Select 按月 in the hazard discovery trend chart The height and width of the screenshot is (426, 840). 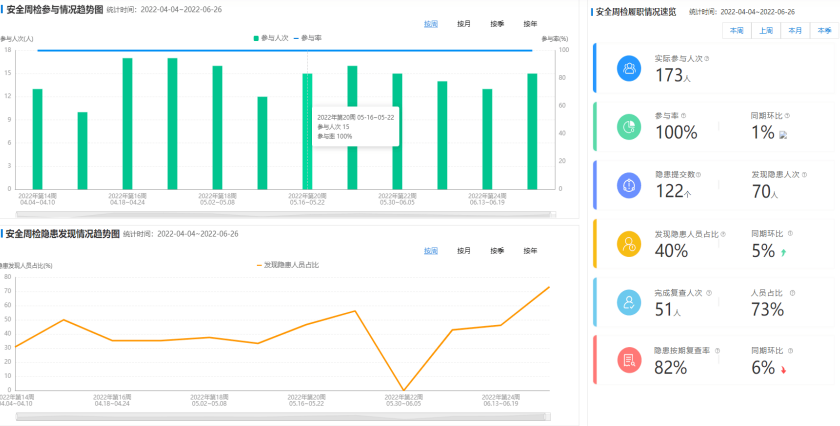click(464, 251)
